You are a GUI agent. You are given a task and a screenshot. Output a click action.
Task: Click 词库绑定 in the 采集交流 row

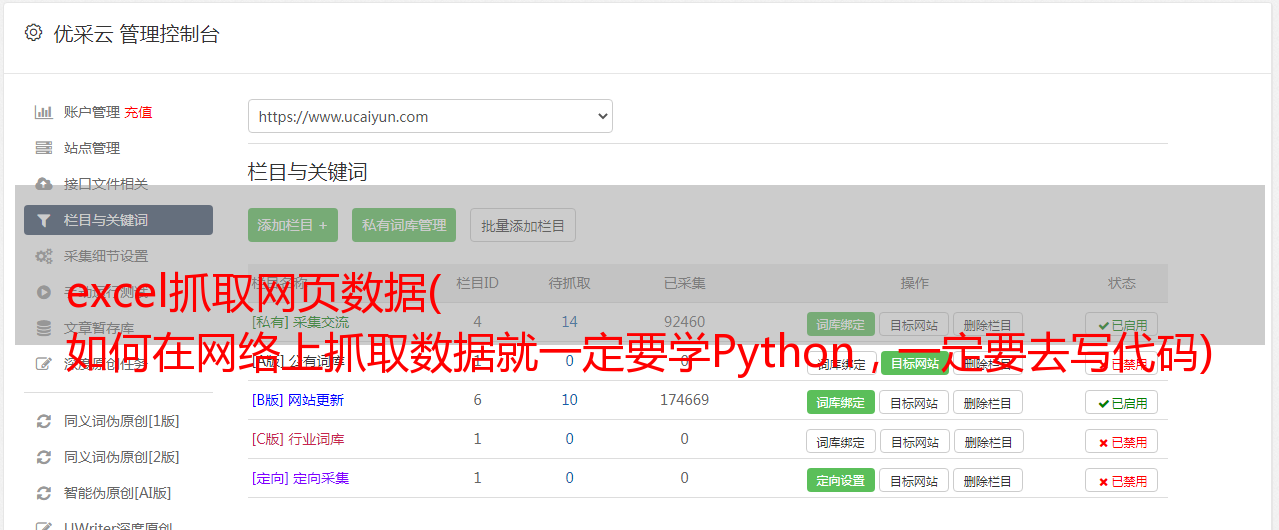[x=841, y=325]
